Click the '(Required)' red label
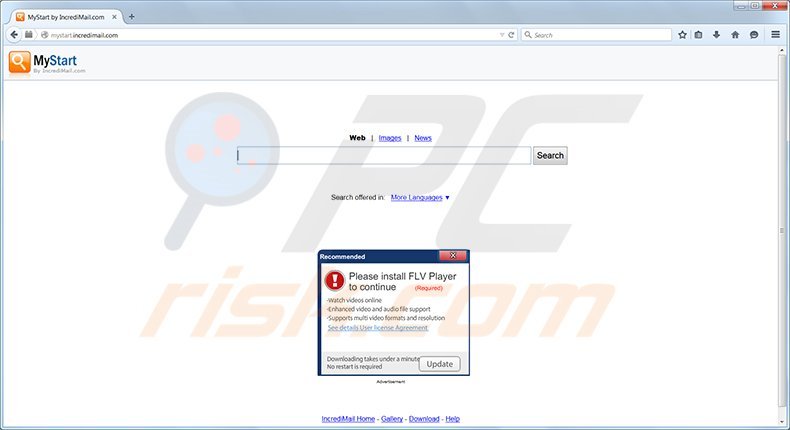The width and height of the screenshot is (790, 430). (x=429, y=288)
